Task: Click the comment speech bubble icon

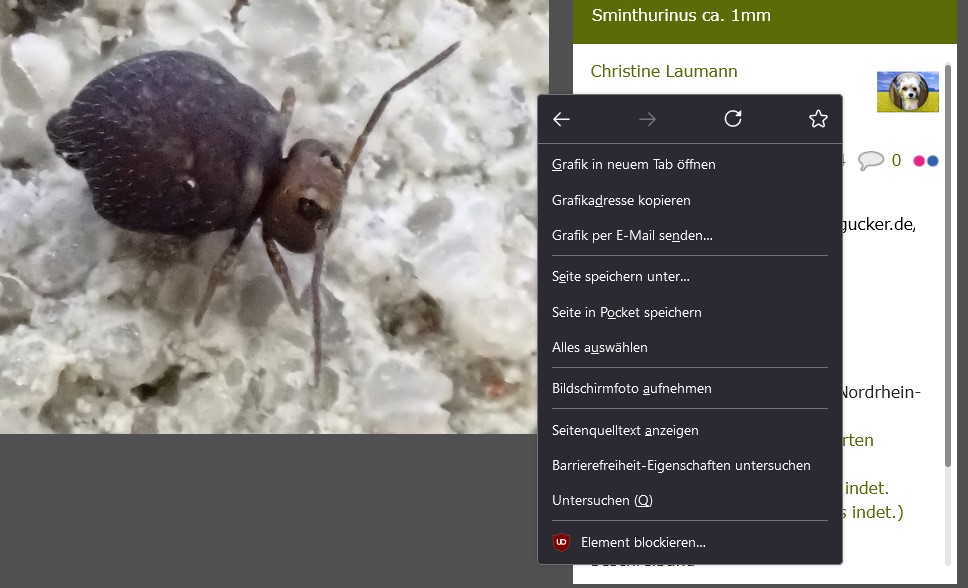Action: (x=871, y=160)
